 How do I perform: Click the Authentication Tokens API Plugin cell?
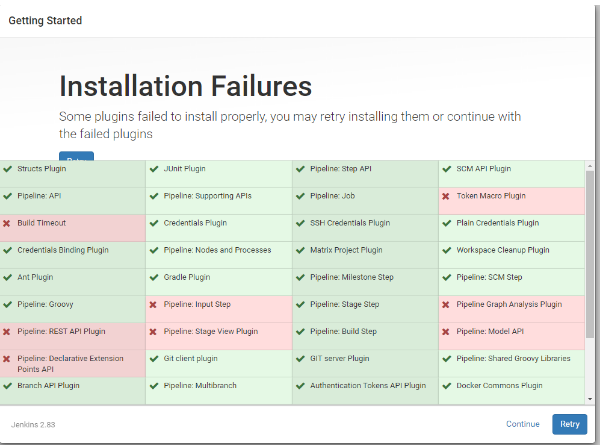click(367, 385)
